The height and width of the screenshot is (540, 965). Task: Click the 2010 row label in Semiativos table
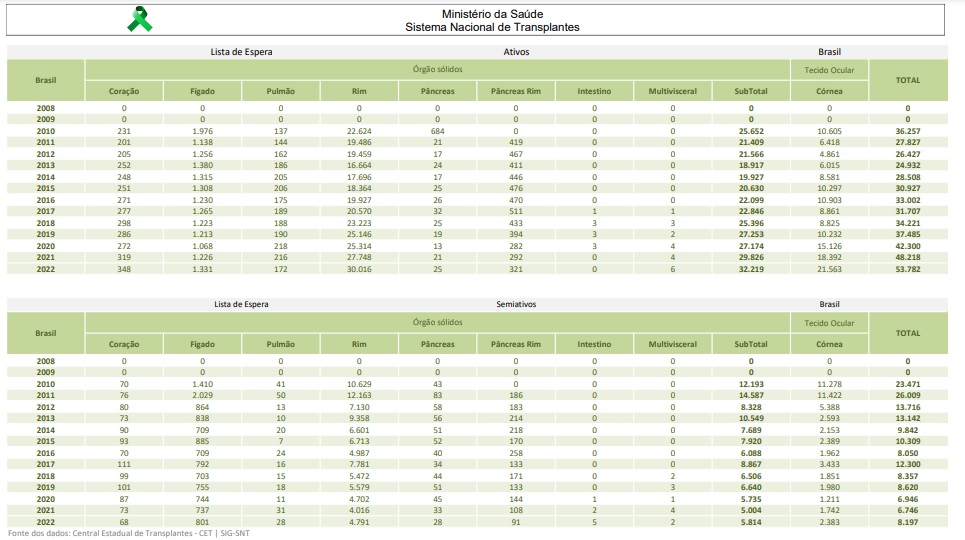(46, 384)
